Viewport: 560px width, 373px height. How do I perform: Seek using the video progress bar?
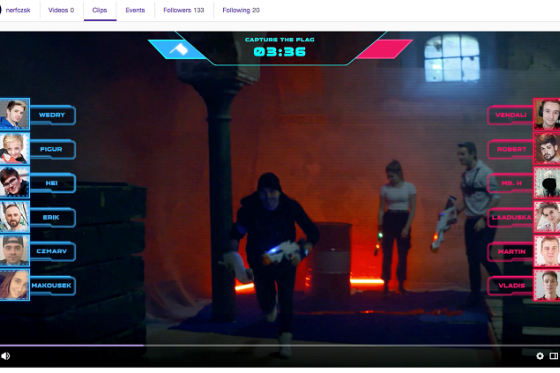point(280,345)
